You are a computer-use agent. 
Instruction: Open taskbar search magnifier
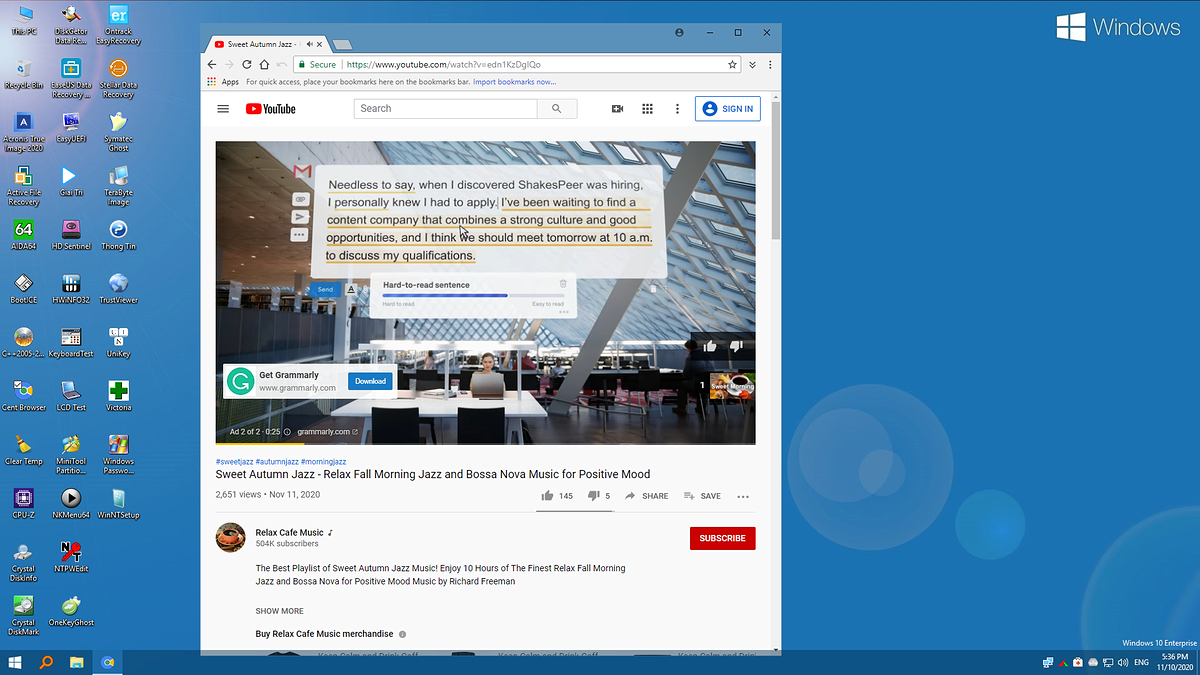pos(46,662)
